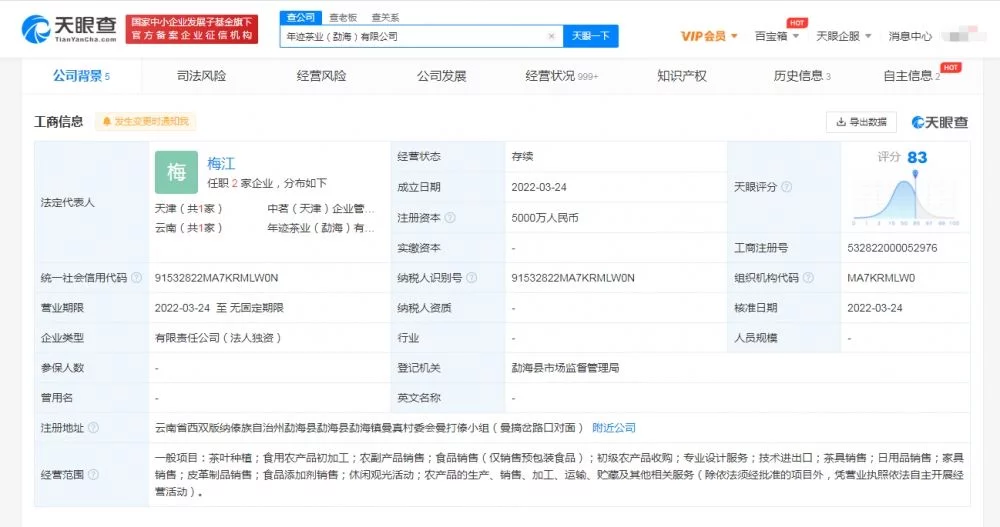Click the help icon beside 天眼评分

(x=786, y=187)
